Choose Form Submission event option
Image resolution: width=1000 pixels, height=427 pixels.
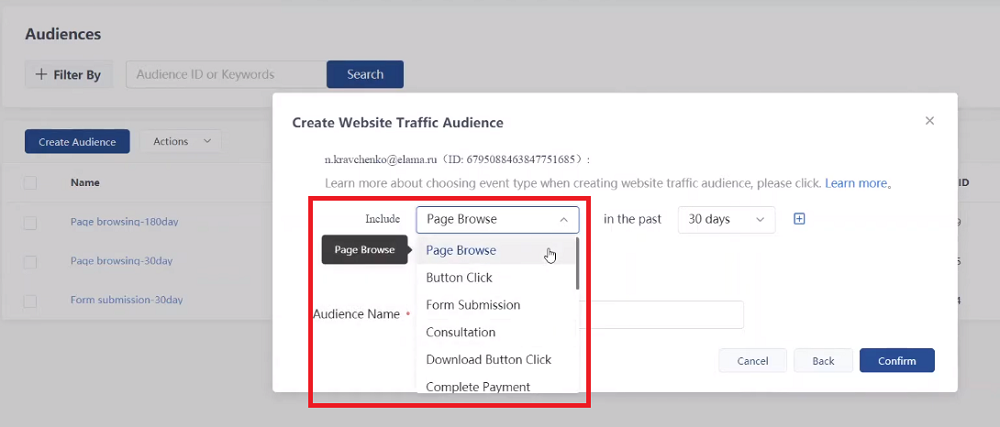(x=473, y=305)
